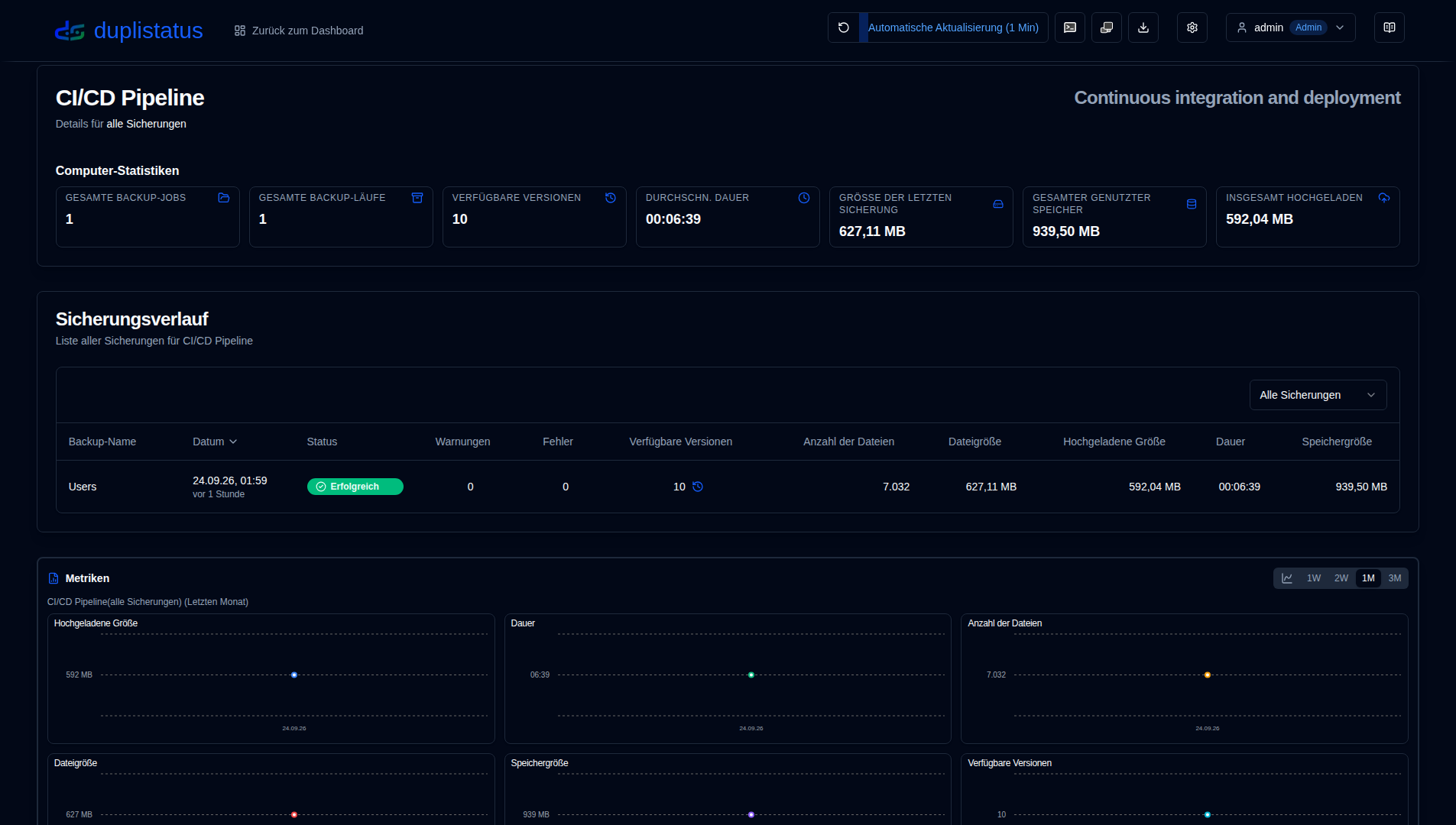Click the download/collect backups icon

point(1143,27)
